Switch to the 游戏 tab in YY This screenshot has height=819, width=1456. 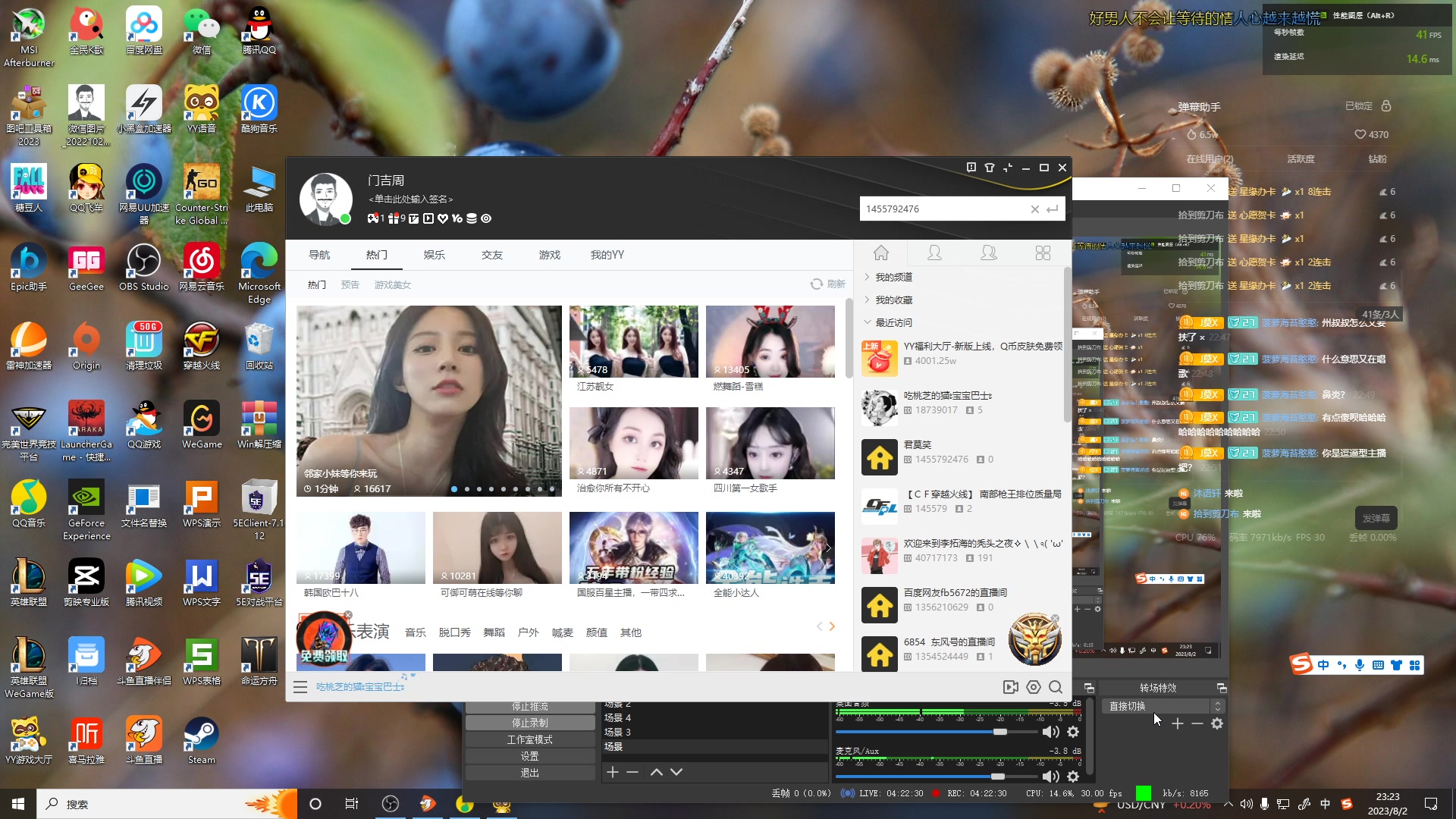pyautogui.click(x=550, y=255)
